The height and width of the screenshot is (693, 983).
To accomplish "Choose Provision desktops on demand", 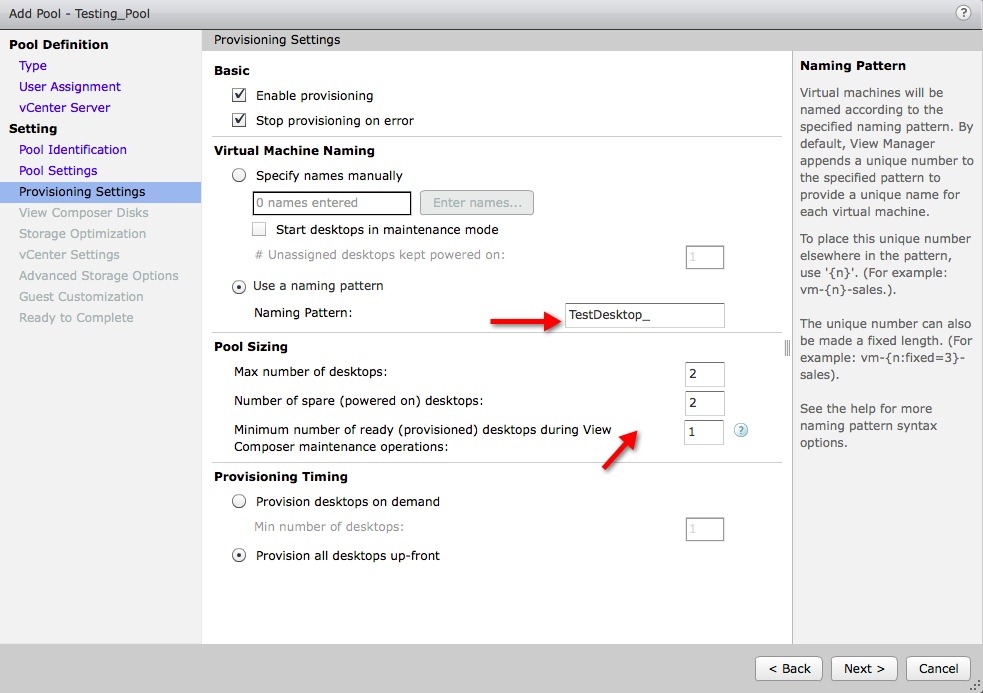I will (x=239, y=502).
